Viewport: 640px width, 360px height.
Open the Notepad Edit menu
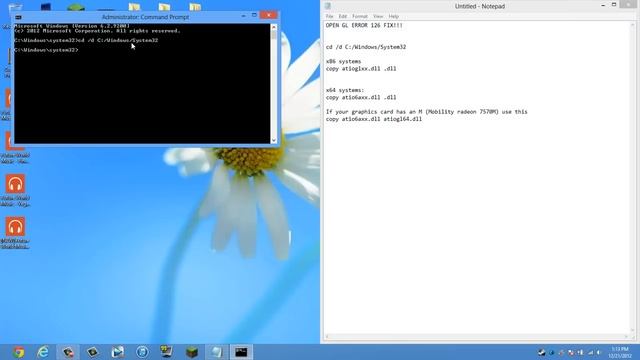(x=342, y=16)
